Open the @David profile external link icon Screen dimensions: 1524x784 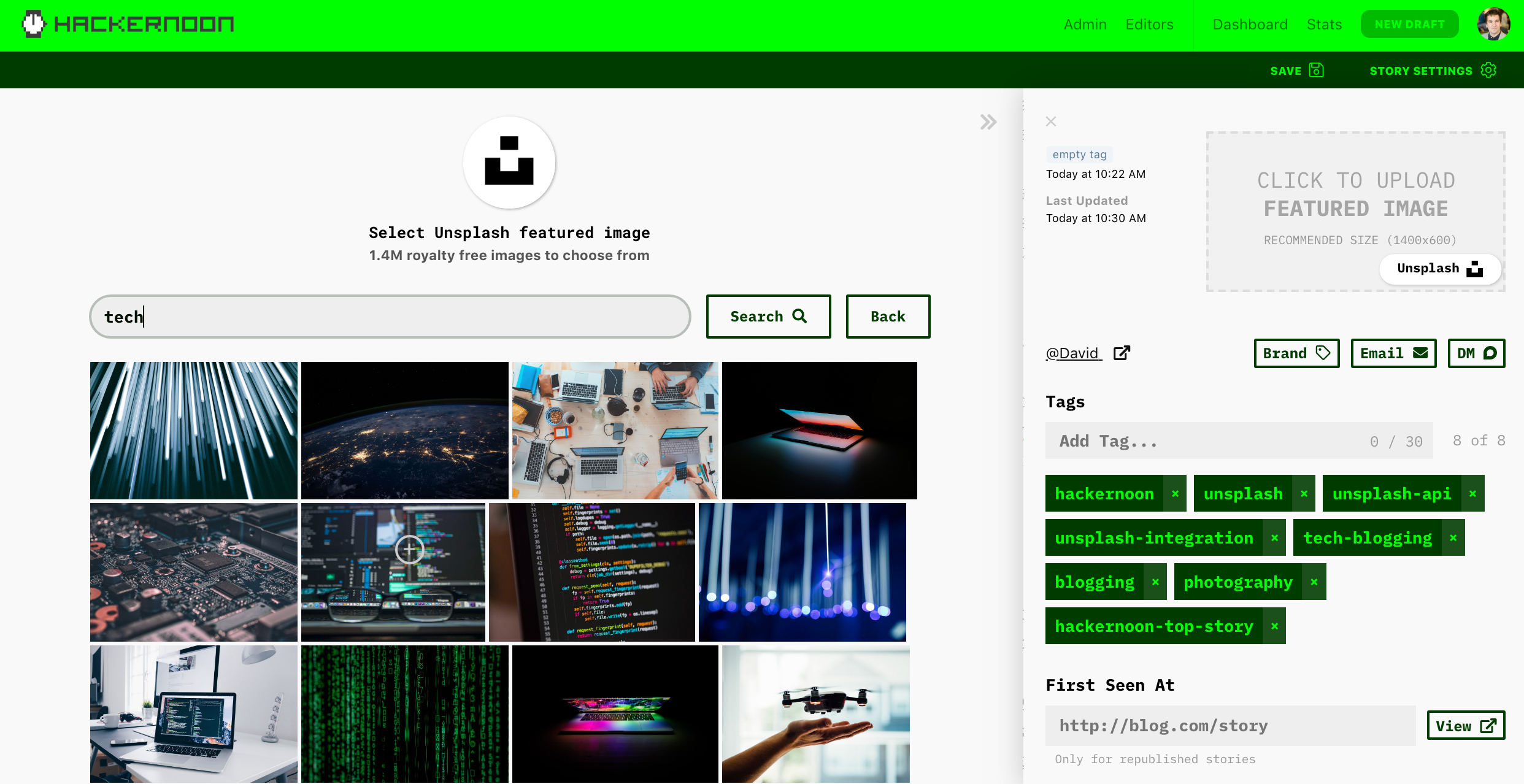[1122, 353]
